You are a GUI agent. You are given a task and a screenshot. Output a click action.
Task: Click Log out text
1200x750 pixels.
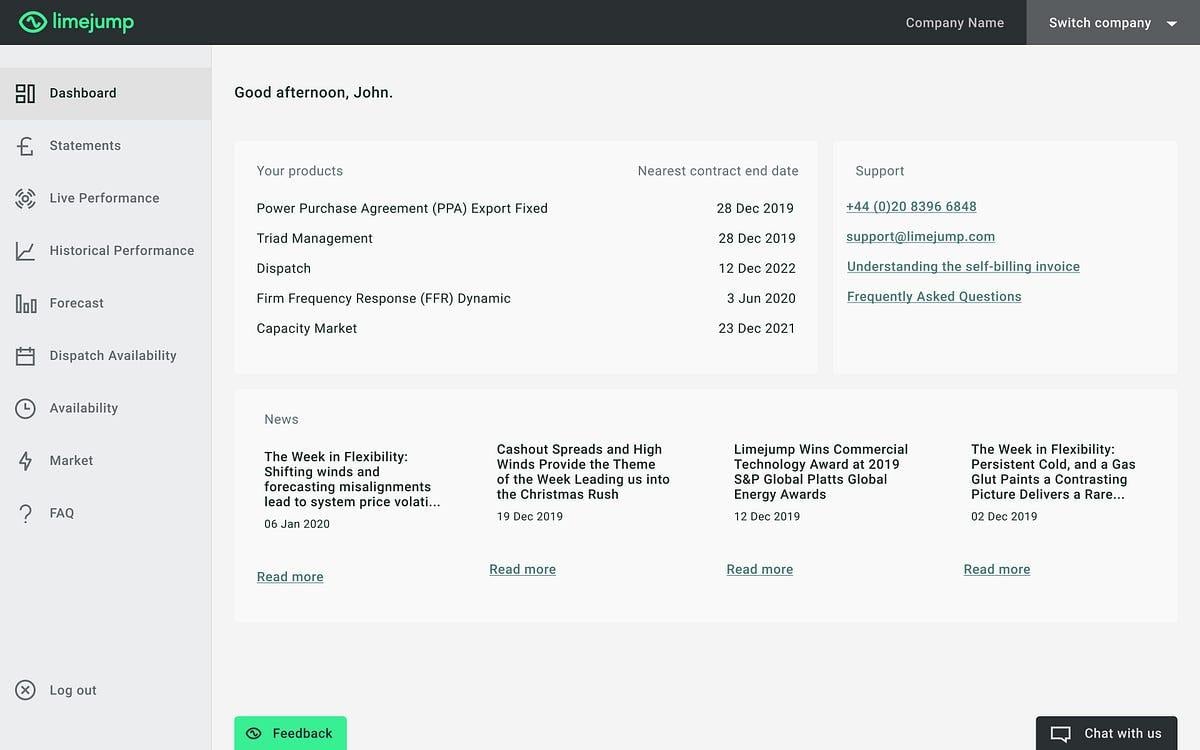click(x=73, y=690)
